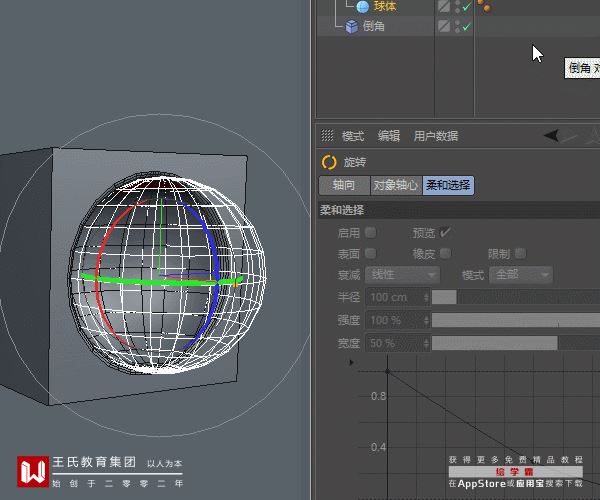Click the 旋转 rotate tool icon

click(329, 162)
